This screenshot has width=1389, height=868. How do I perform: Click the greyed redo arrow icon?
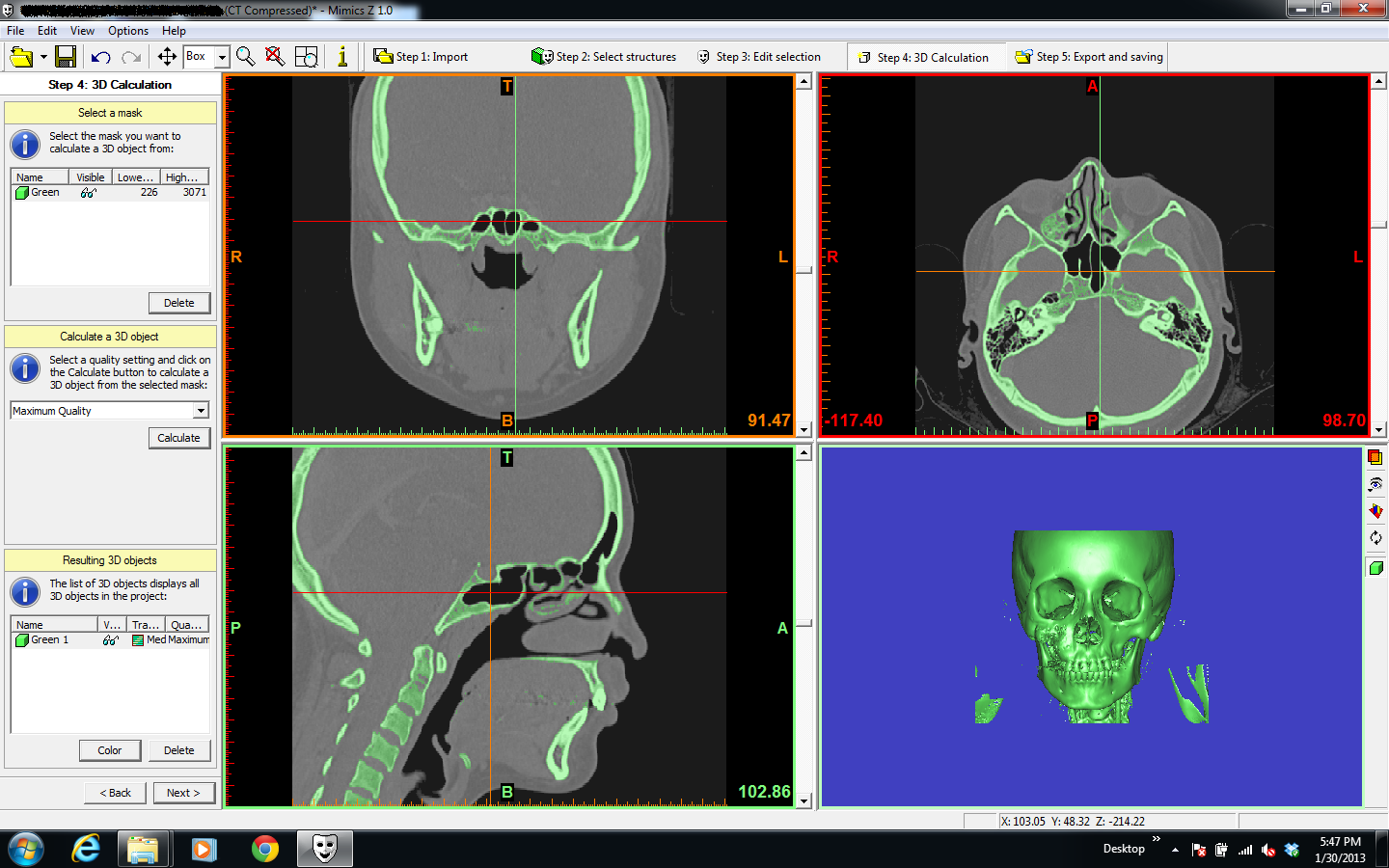(x=132, y=57)
